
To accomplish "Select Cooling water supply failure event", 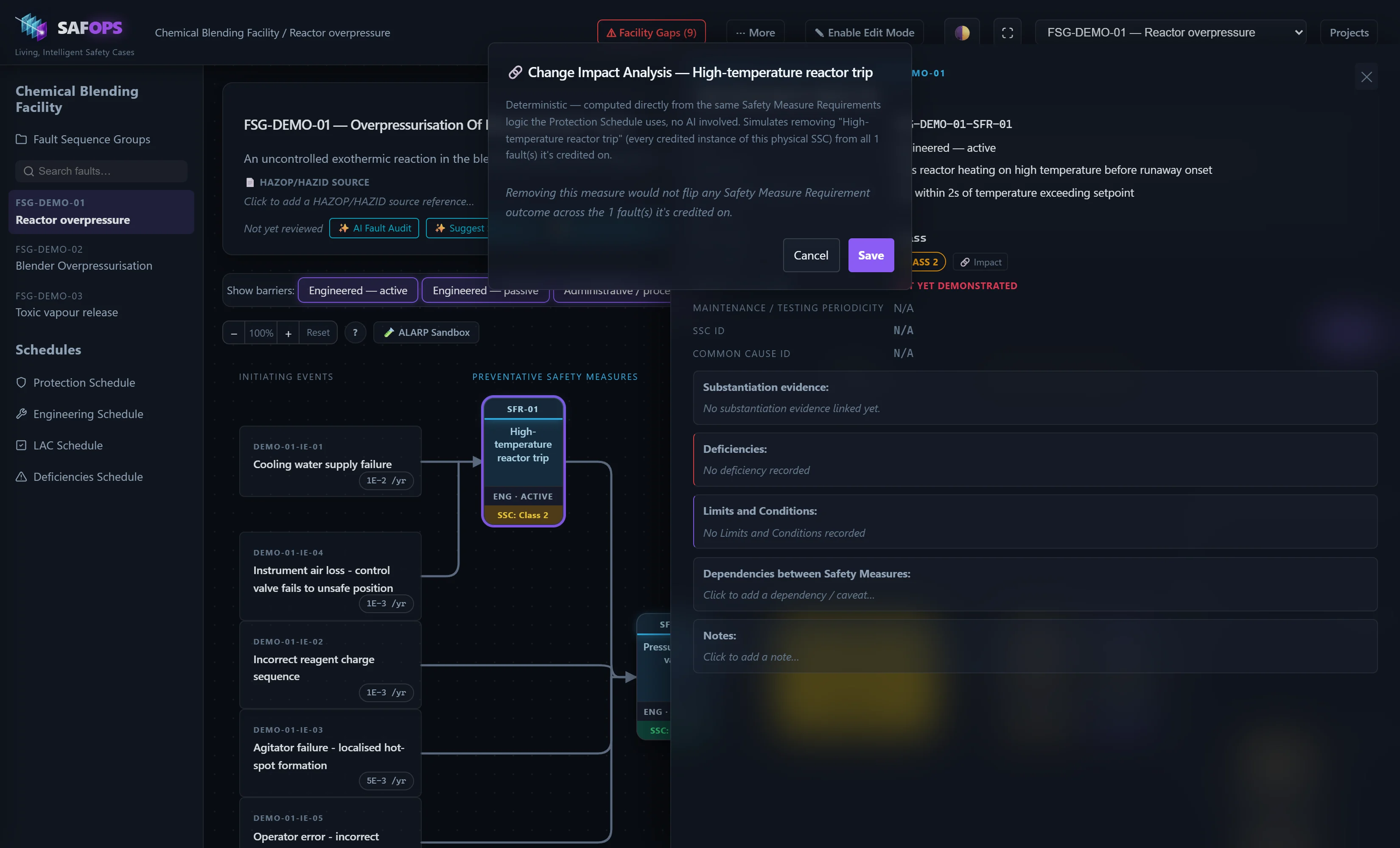I will click(330, 461).
